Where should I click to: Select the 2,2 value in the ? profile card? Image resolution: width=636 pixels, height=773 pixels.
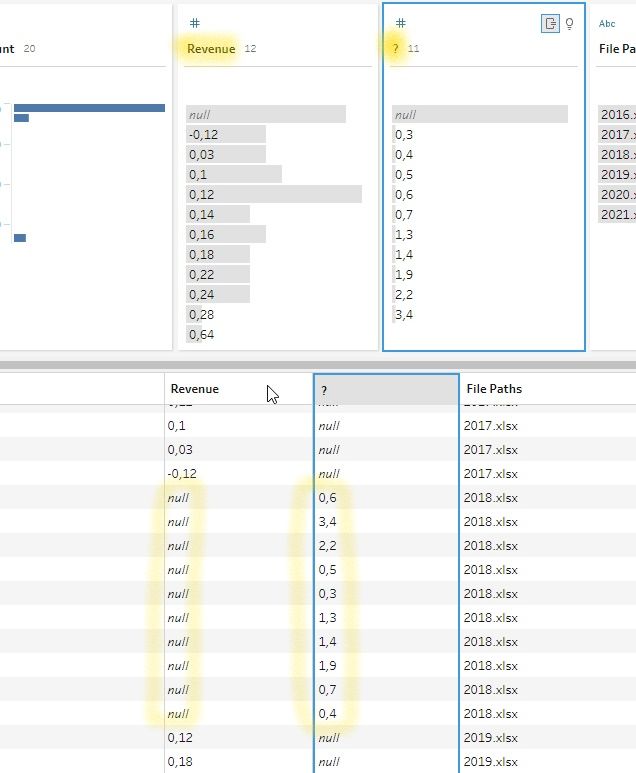pos(404,294)
